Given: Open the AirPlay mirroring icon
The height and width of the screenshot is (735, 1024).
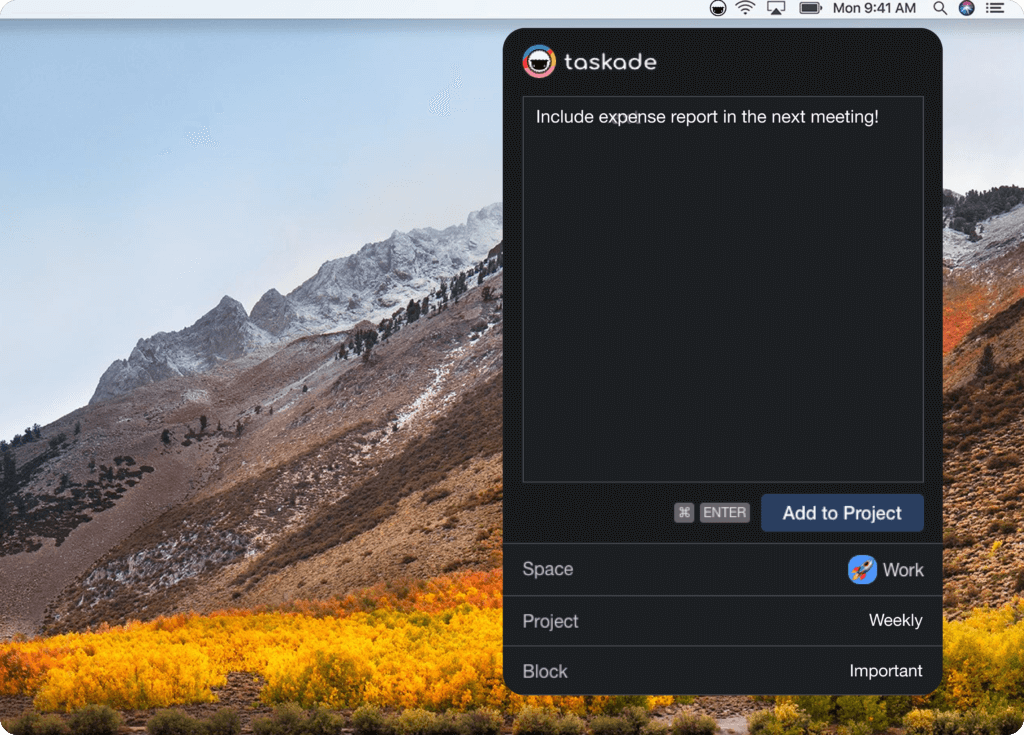Looking at the screenshot, I should pyautogui.click(x=776, y=8).
